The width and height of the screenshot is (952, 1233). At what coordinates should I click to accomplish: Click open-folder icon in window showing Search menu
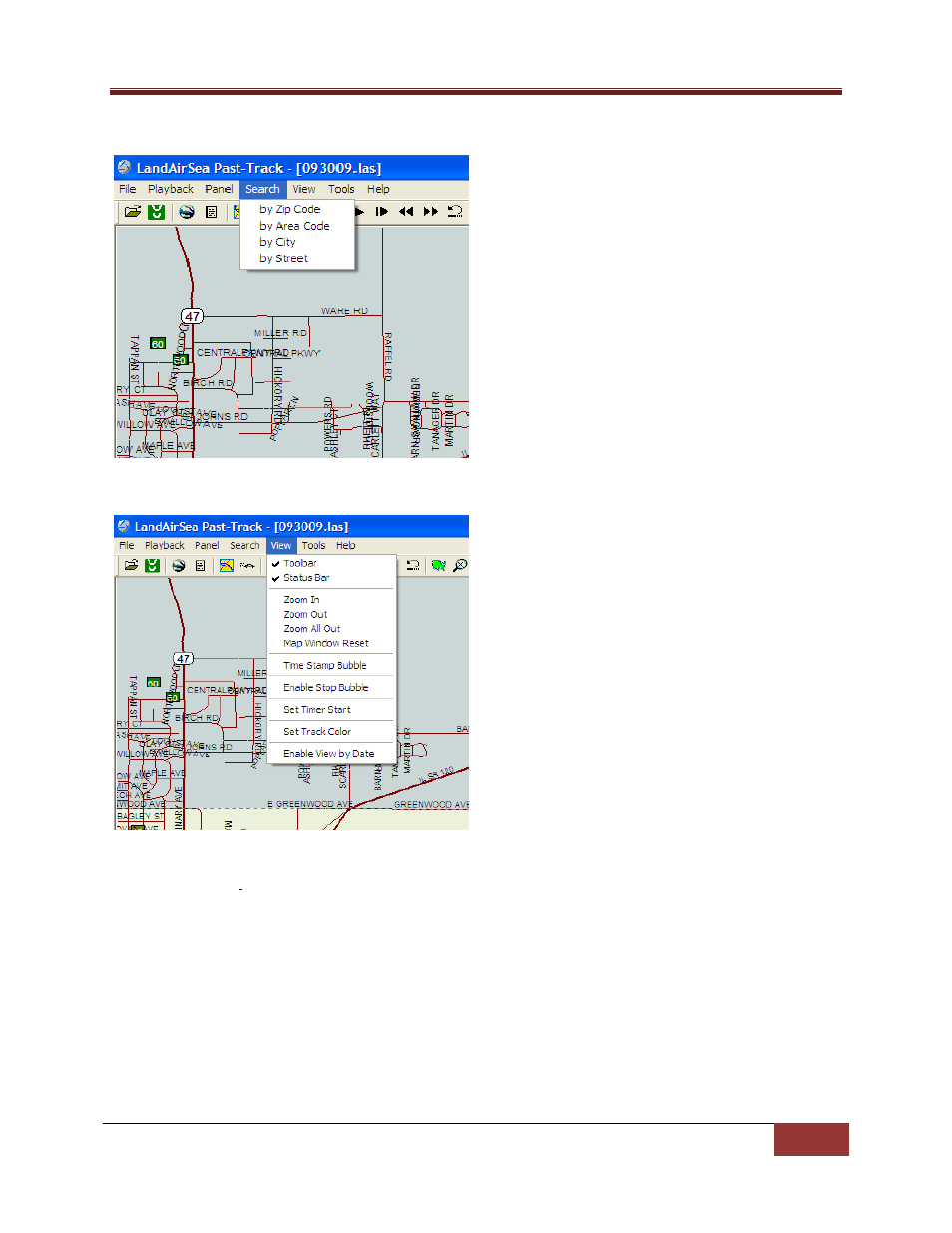(132, 212)
